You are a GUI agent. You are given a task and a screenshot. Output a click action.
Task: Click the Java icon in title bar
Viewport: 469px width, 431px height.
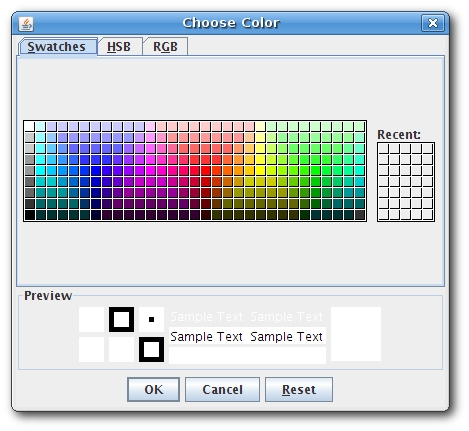click(x=26, y=24)
